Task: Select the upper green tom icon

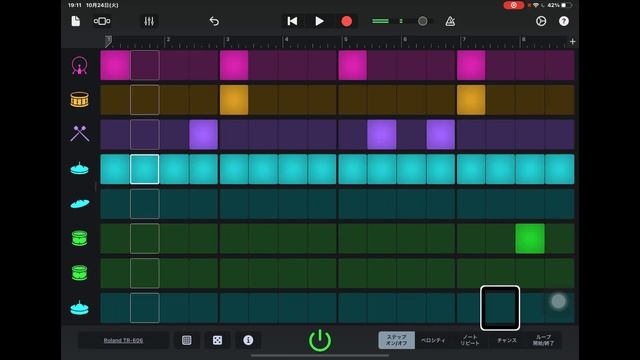Action: (x=79, y=238)
